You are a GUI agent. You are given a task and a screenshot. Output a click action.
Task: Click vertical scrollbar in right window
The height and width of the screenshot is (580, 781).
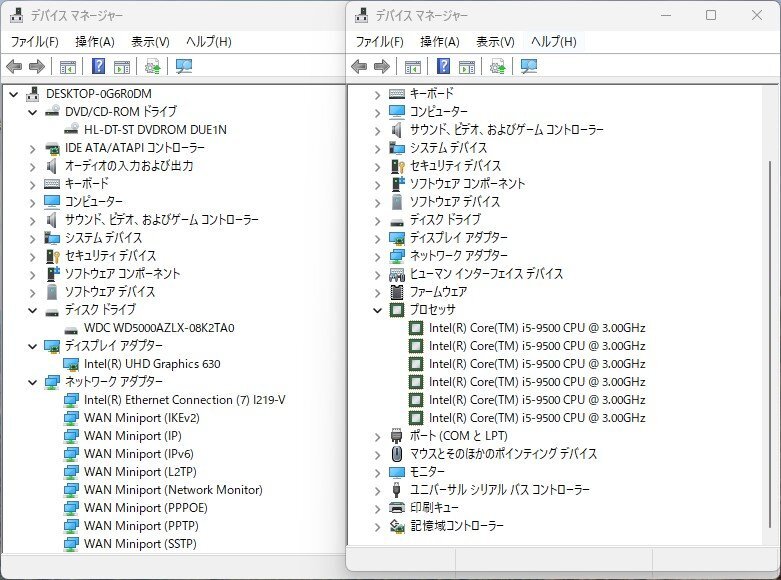tap(770, 344)
